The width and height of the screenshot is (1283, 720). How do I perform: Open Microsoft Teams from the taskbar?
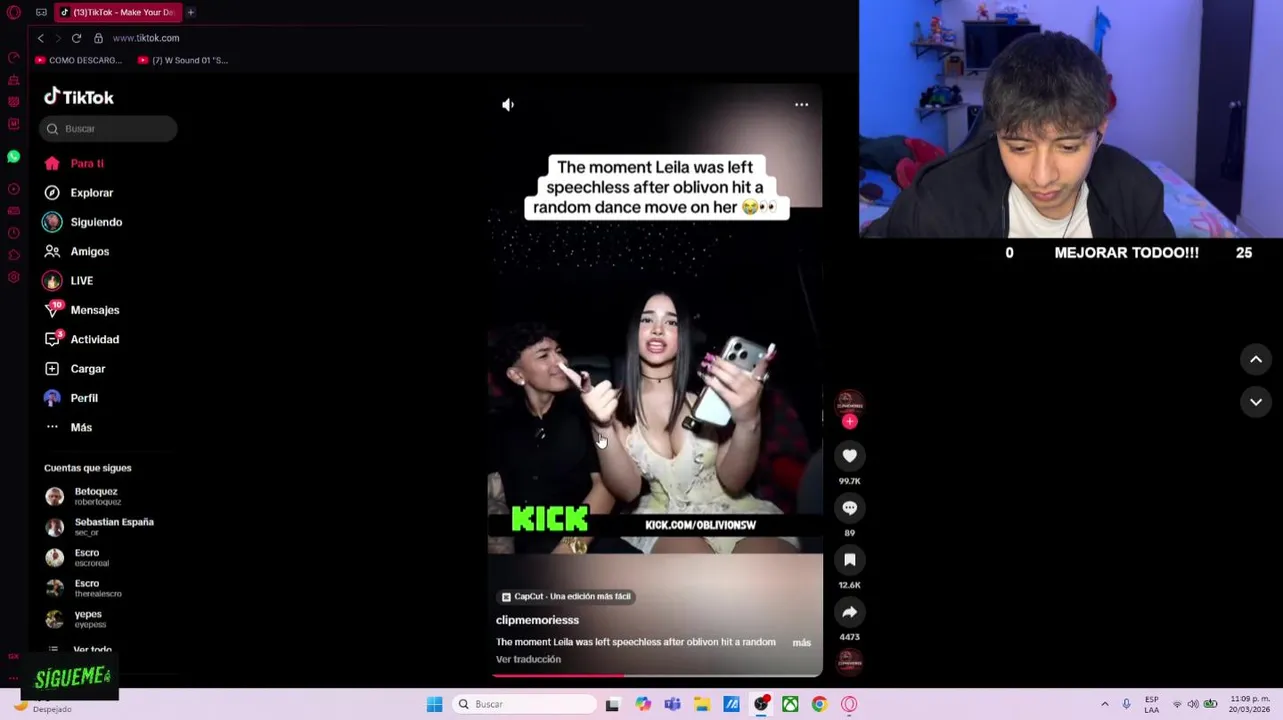(672, 704)
